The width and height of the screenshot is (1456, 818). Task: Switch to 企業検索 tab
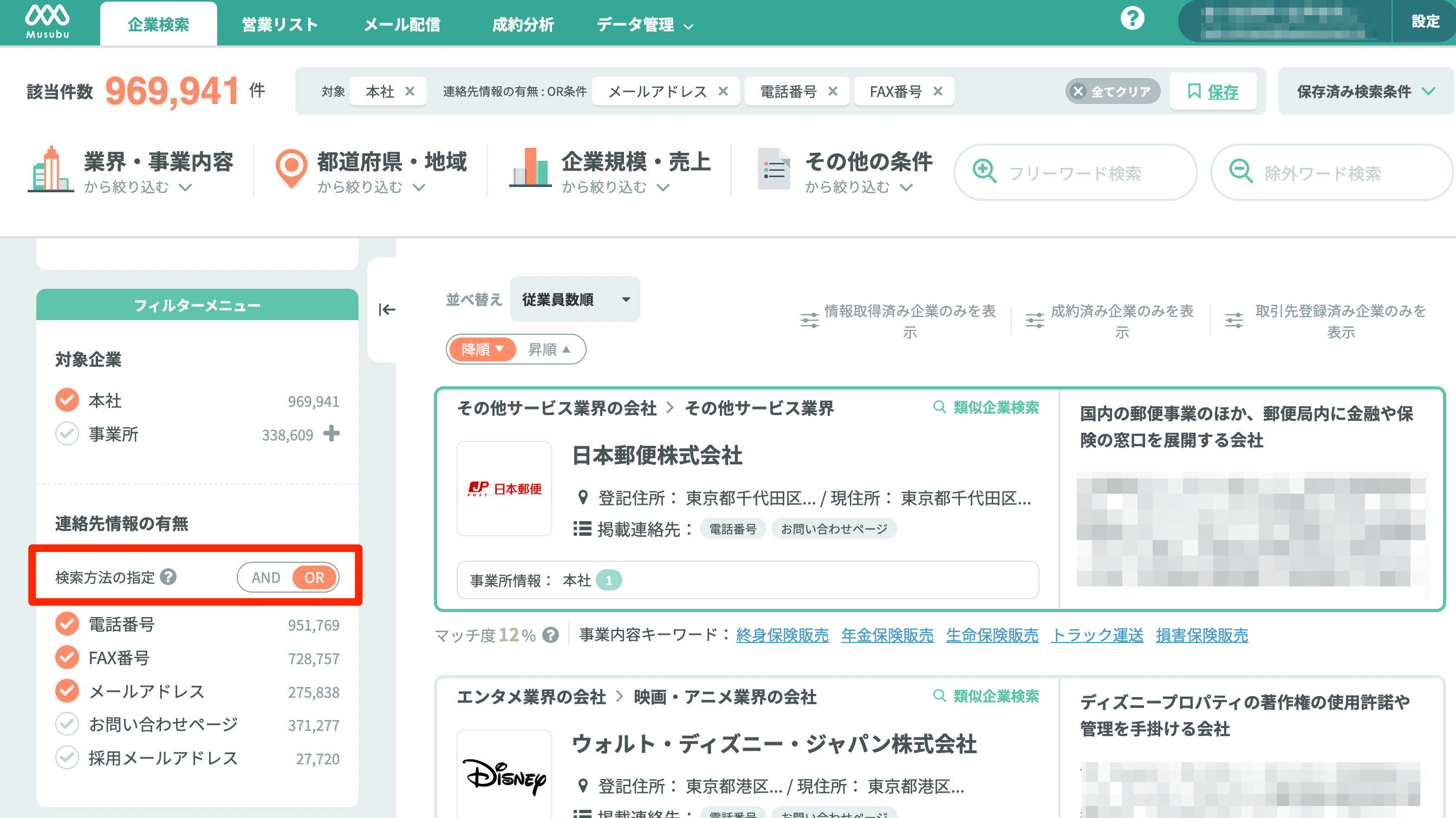(x=158, y=24)
